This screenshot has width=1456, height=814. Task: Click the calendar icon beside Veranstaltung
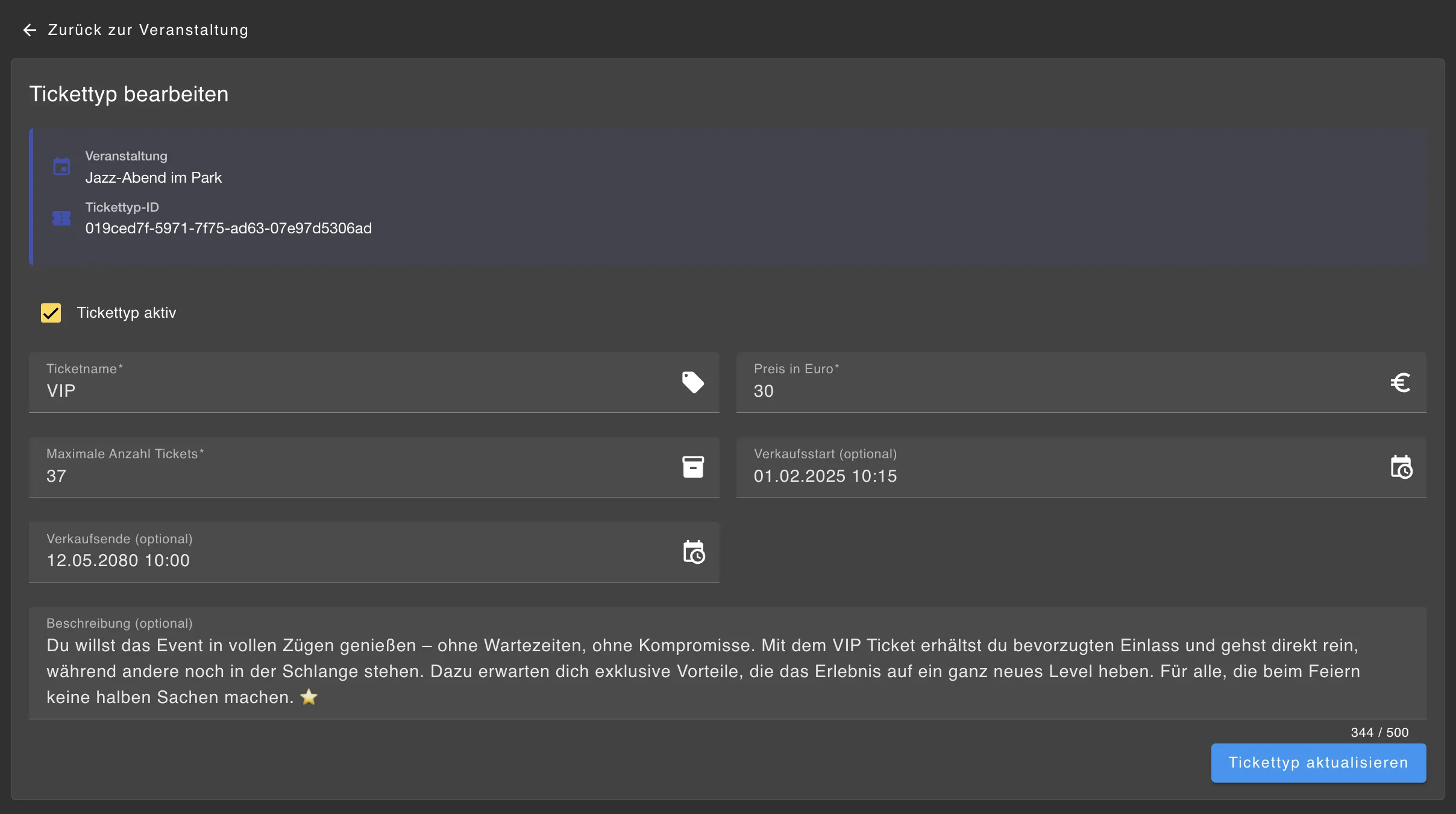61,166
